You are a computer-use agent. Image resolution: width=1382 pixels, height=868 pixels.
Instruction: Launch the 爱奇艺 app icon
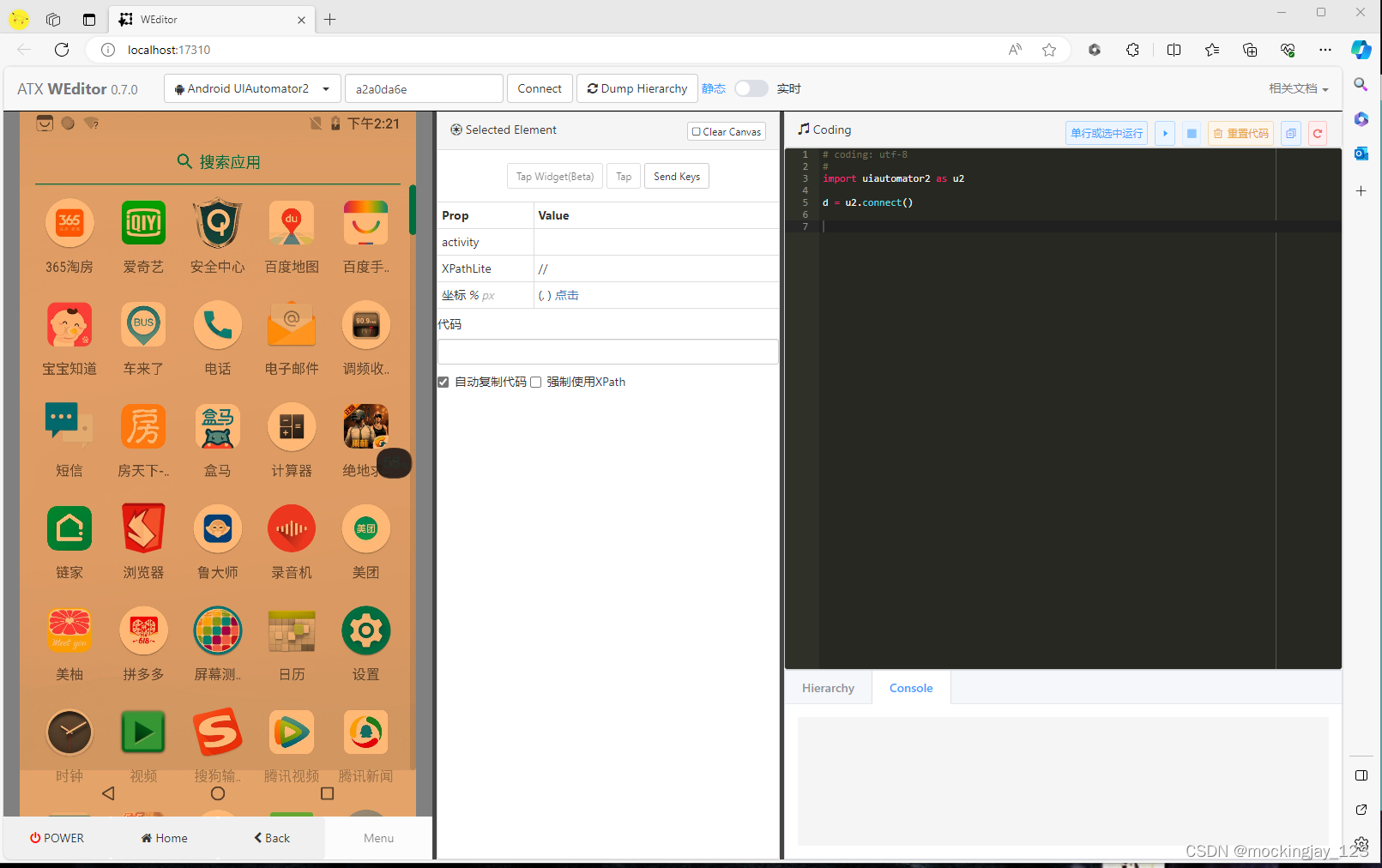click(143, 223)
